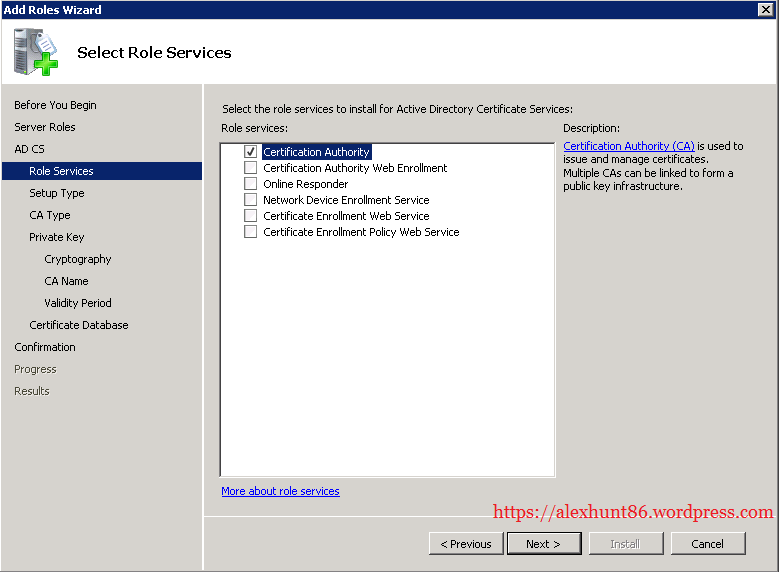
Task: Go back with the Previous button
Action: (x=466, y=544)
